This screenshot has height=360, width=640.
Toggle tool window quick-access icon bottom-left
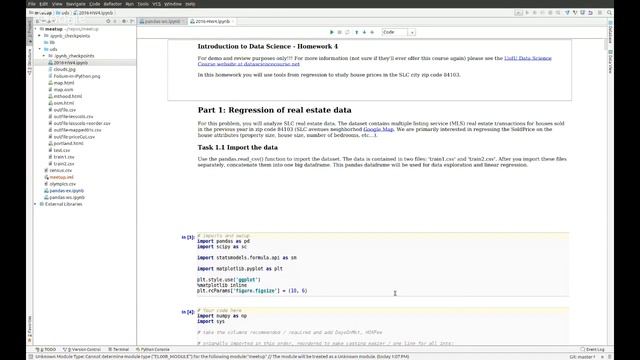click(x=30, y=357)
